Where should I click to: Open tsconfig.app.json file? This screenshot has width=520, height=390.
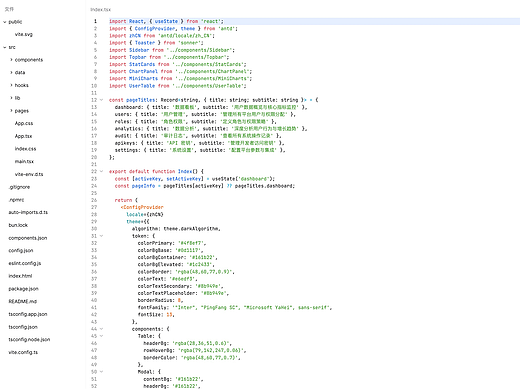(28, 314)
